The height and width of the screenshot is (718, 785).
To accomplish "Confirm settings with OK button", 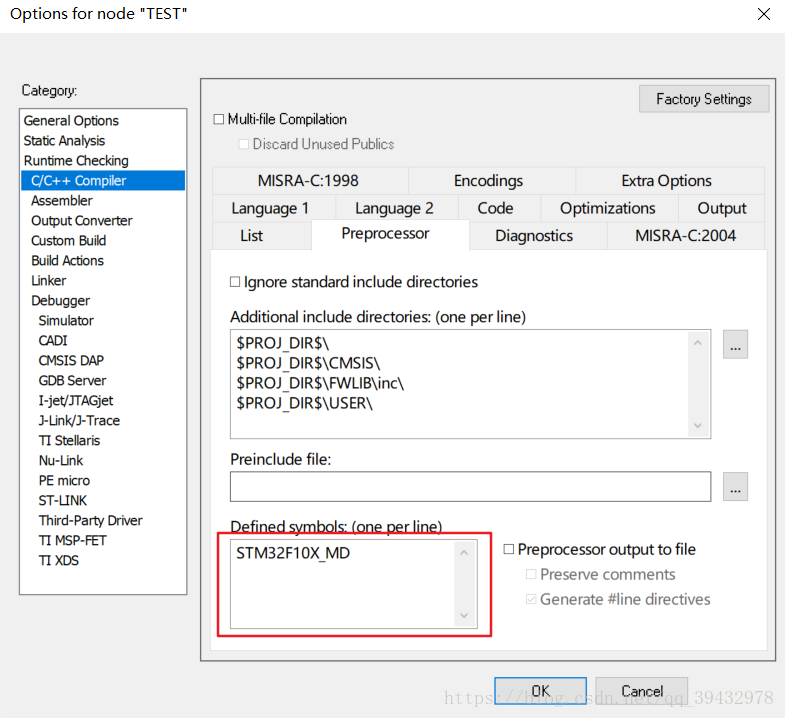I will tap(540, 691).
